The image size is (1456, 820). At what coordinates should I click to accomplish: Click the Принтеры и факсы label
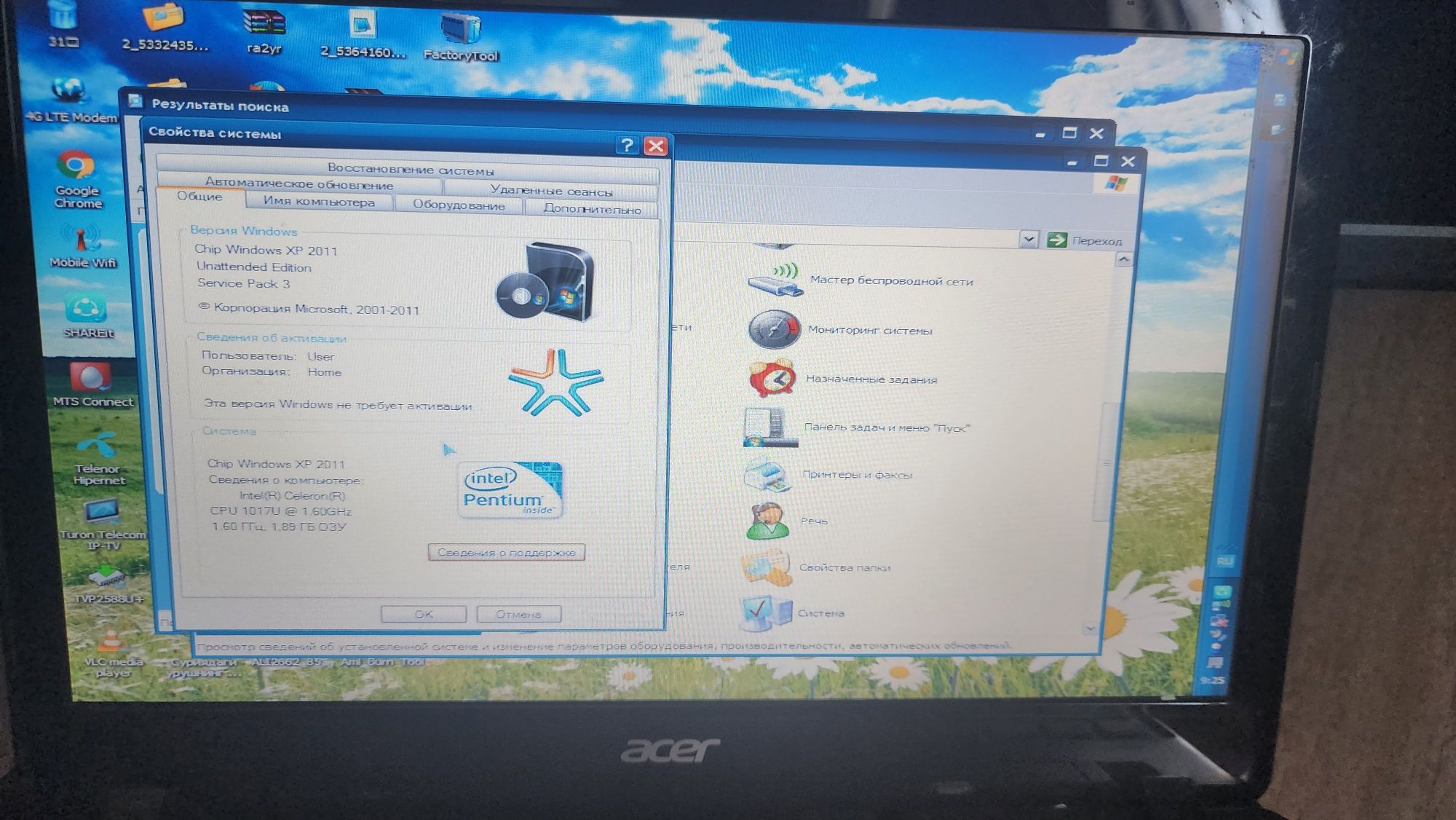tap(857, 475)
